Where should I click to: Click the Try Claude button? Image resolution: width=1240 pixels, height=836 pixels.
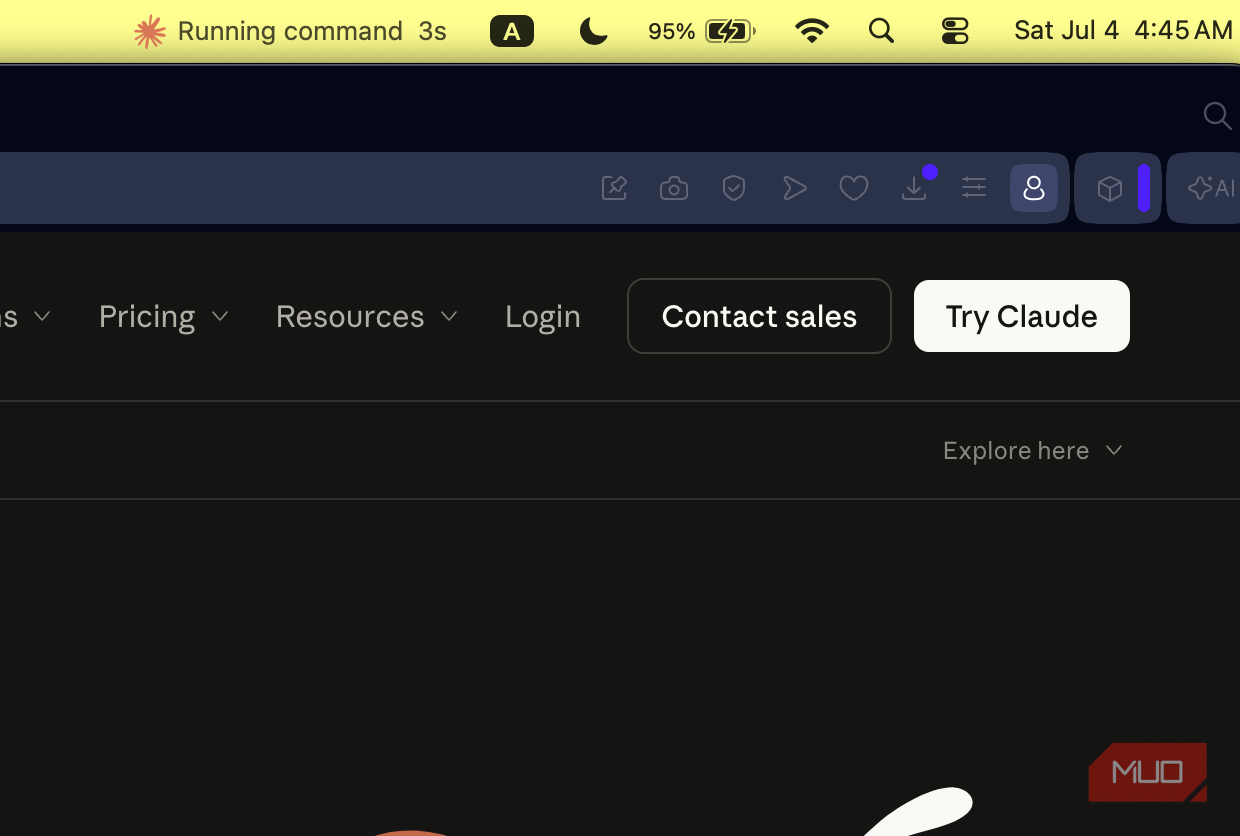click(1022, 316)
